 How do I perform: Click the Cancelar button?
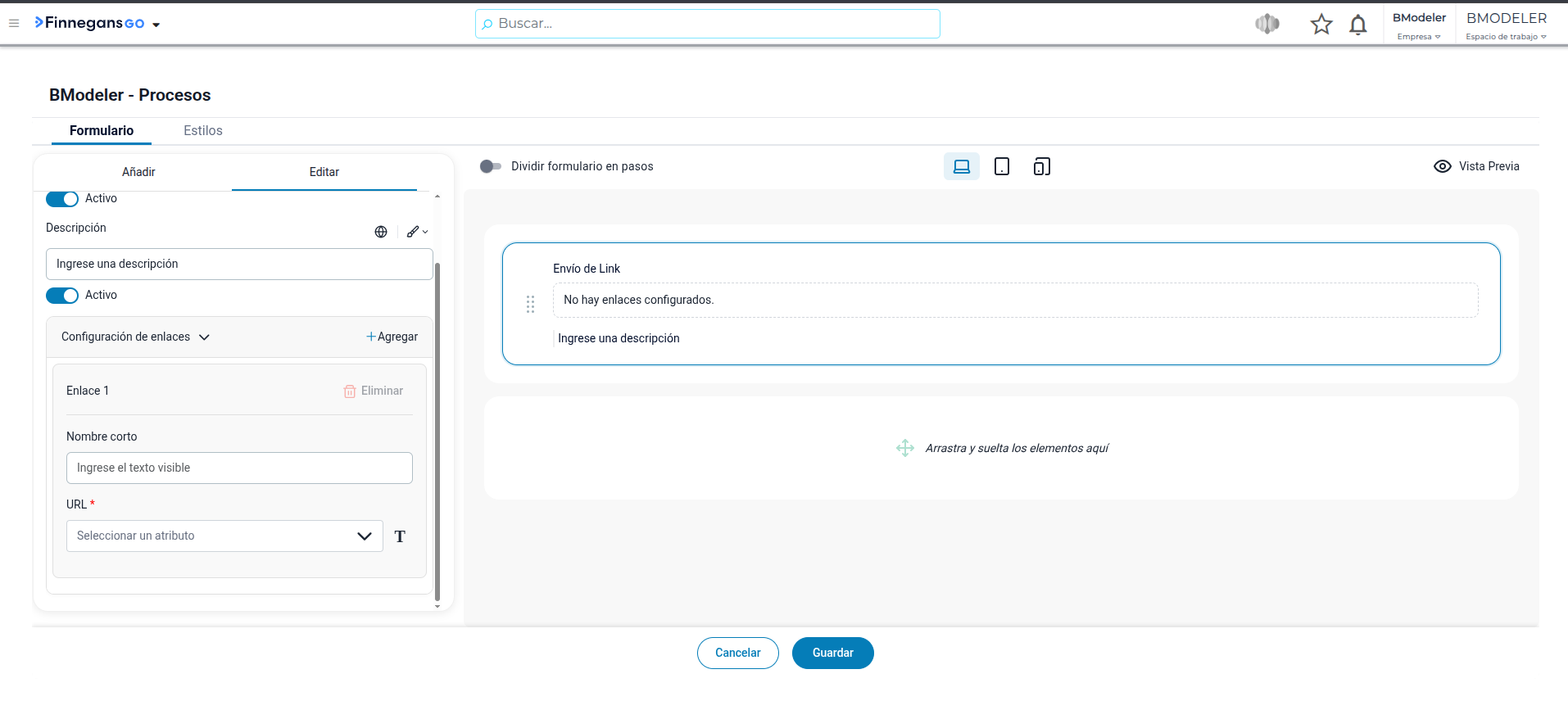[738, 653]
